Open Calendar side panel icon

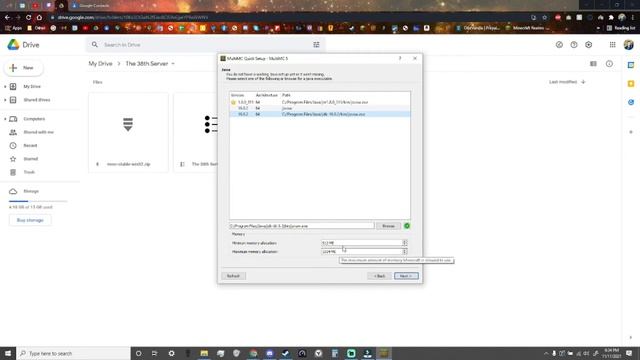pos(631,65)
